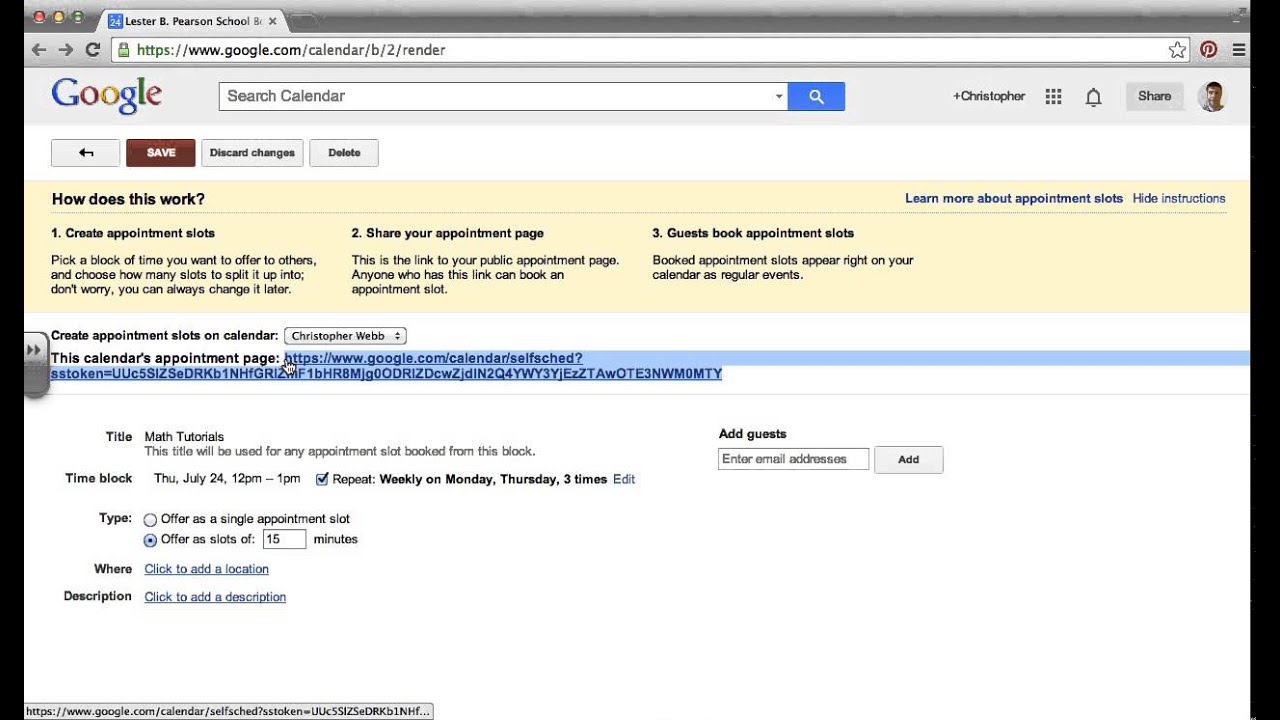Screen dimensions: 1280x720
Task: Open the Christopher Webb calendar dropdown
Action: pos(345,336)
